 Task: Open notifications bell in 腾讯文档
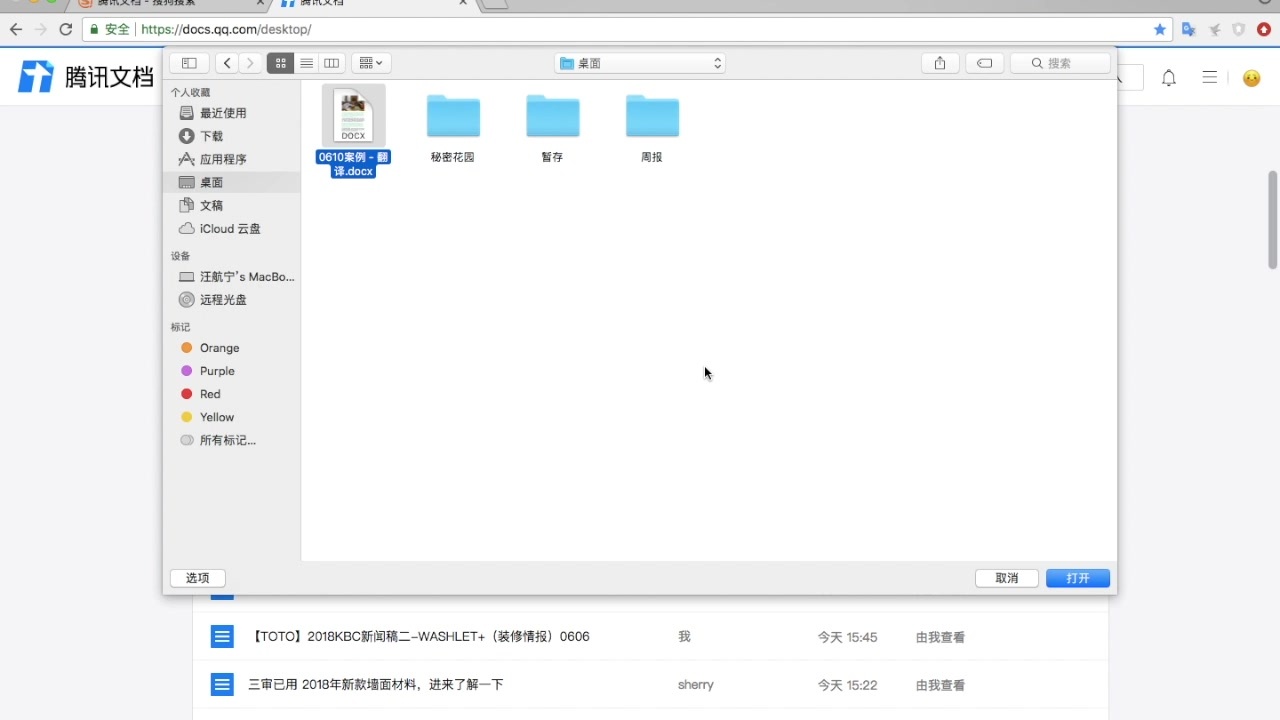pos(1168,78)
